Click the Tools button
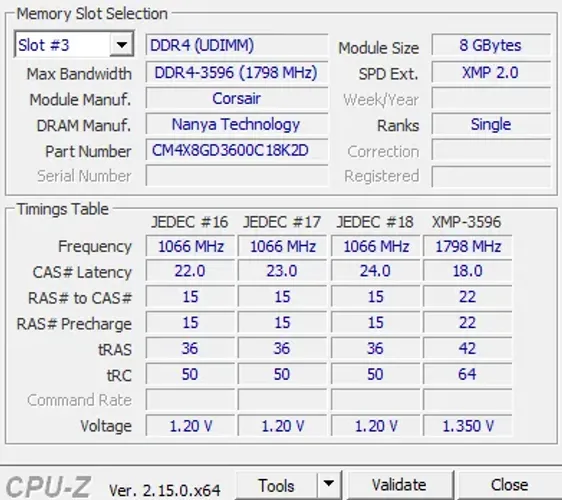Viewport: 562px width, 500px height. pyautogui.click(x=276, y=485)
